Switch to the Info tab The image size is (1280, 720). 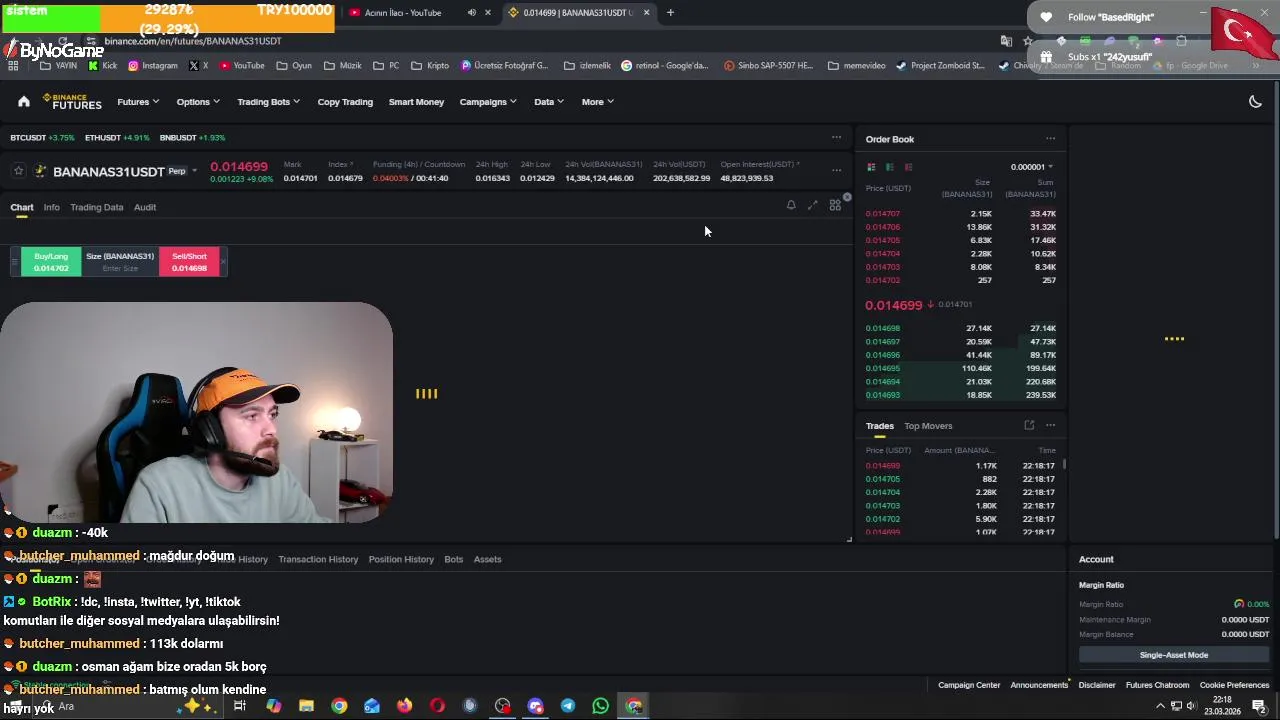click(51, 207)
